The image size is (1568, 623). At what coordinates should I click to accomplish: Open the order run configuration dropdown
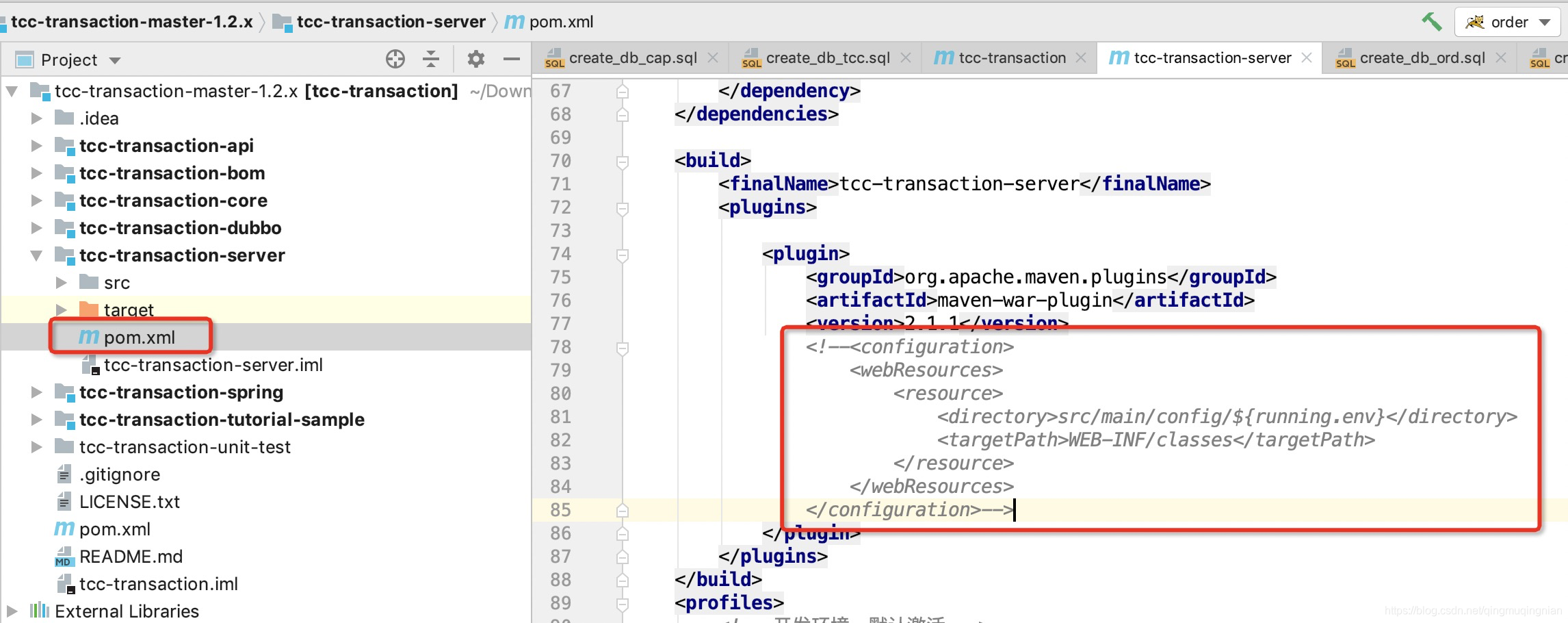(1507, 22)
